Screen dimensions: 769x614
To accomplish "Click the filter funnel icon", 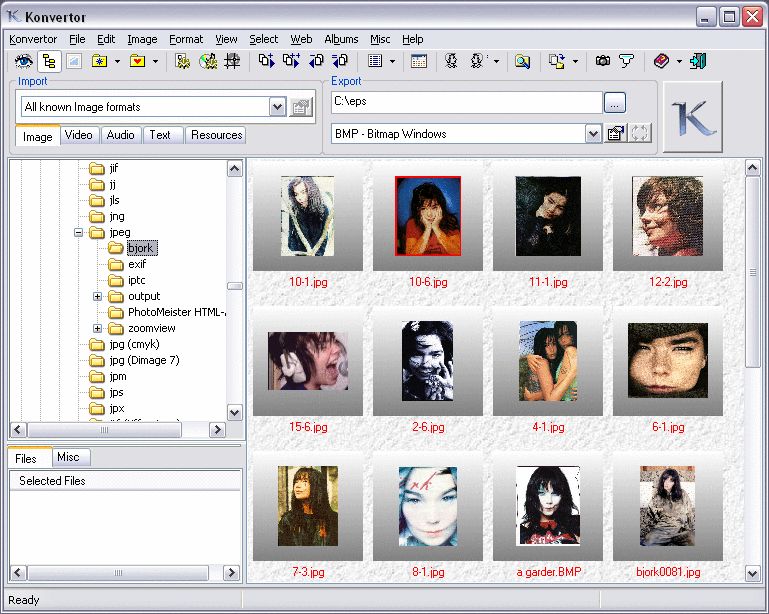I will coord(626,61).
